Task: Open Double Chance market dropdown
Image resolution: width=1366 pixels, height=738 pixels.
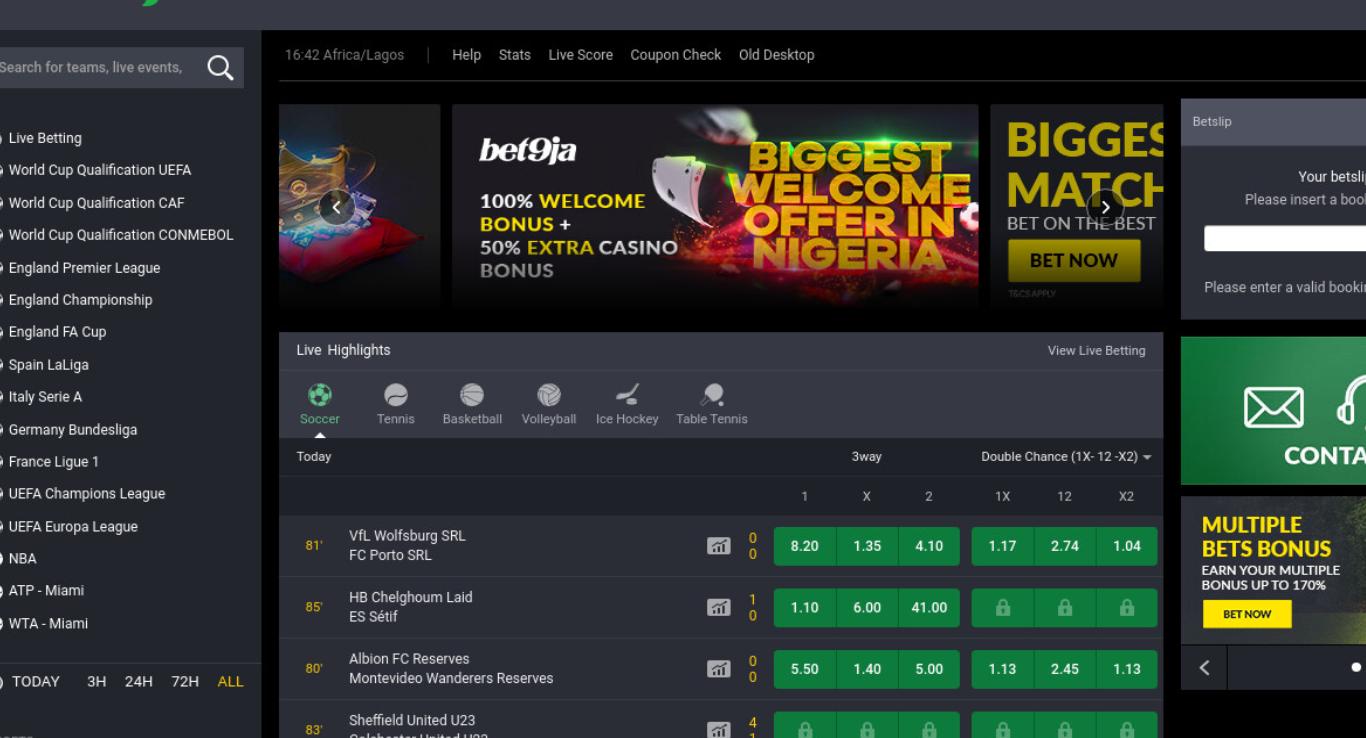Action: click(x=1066, y=456)
